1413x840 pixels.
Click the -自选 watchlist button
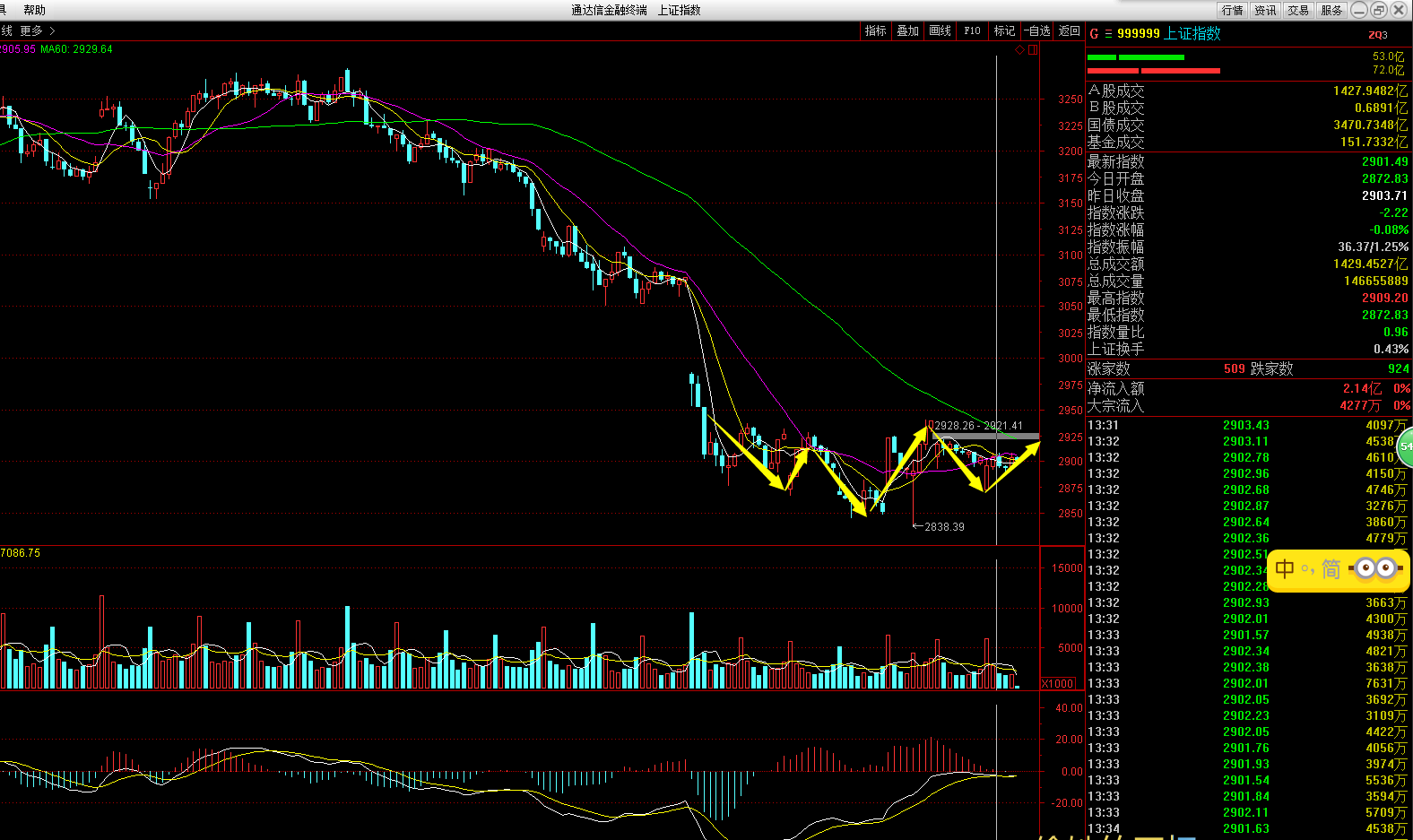pos(1037,30)
